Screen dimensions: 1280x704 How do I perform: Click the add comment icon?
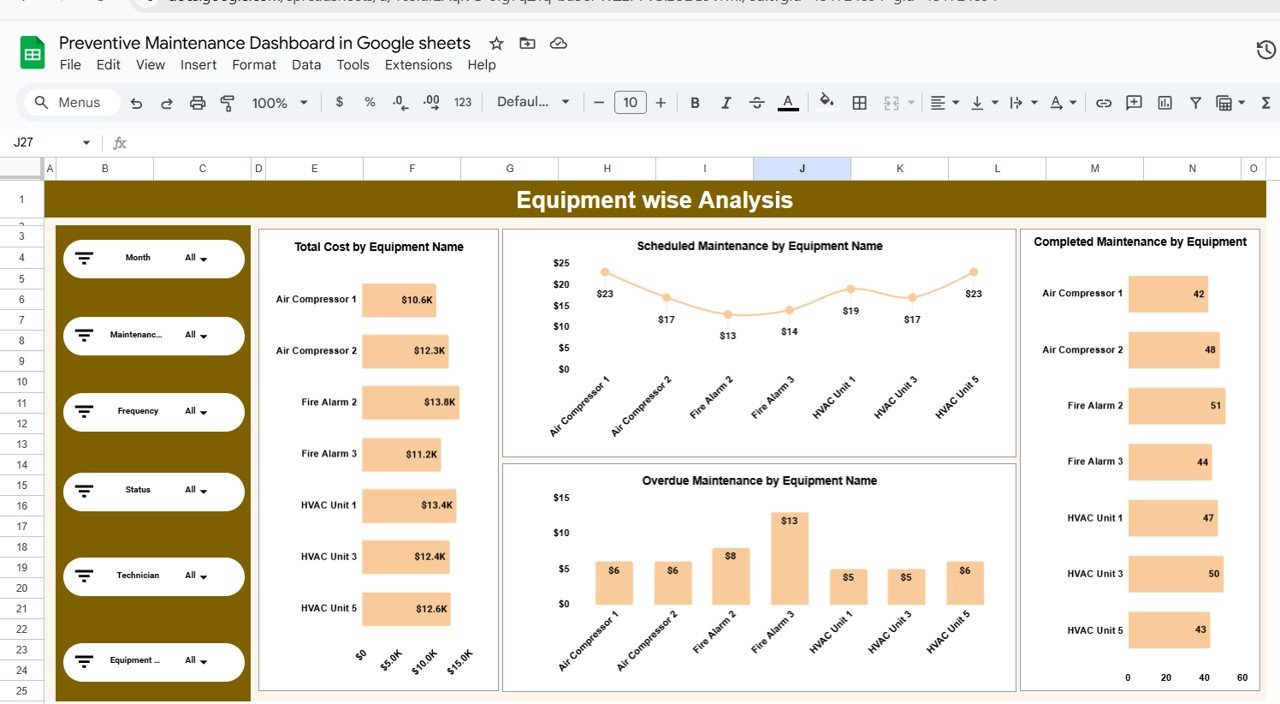pyautogui.click(x=1134, y=102)
